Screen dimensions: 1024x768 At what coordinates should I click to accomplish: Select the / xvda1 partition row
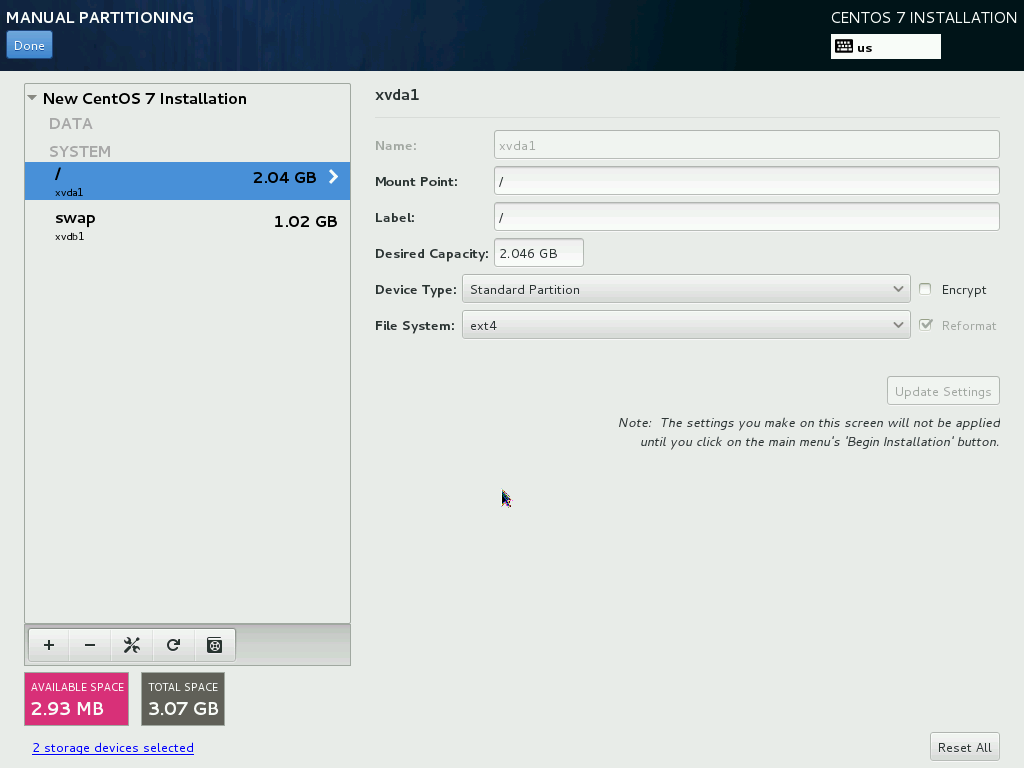point(187,181)
